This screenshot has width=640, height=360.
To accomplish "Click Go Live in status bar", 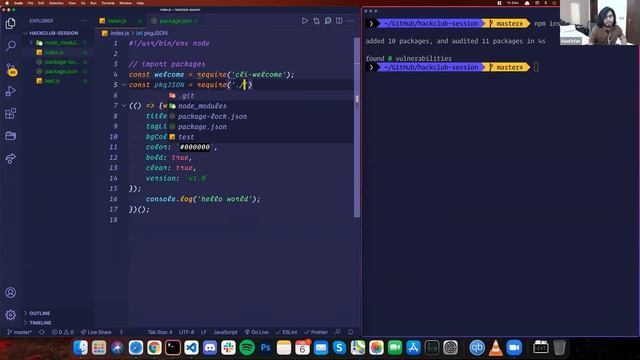I will click(x=256, y=332).
